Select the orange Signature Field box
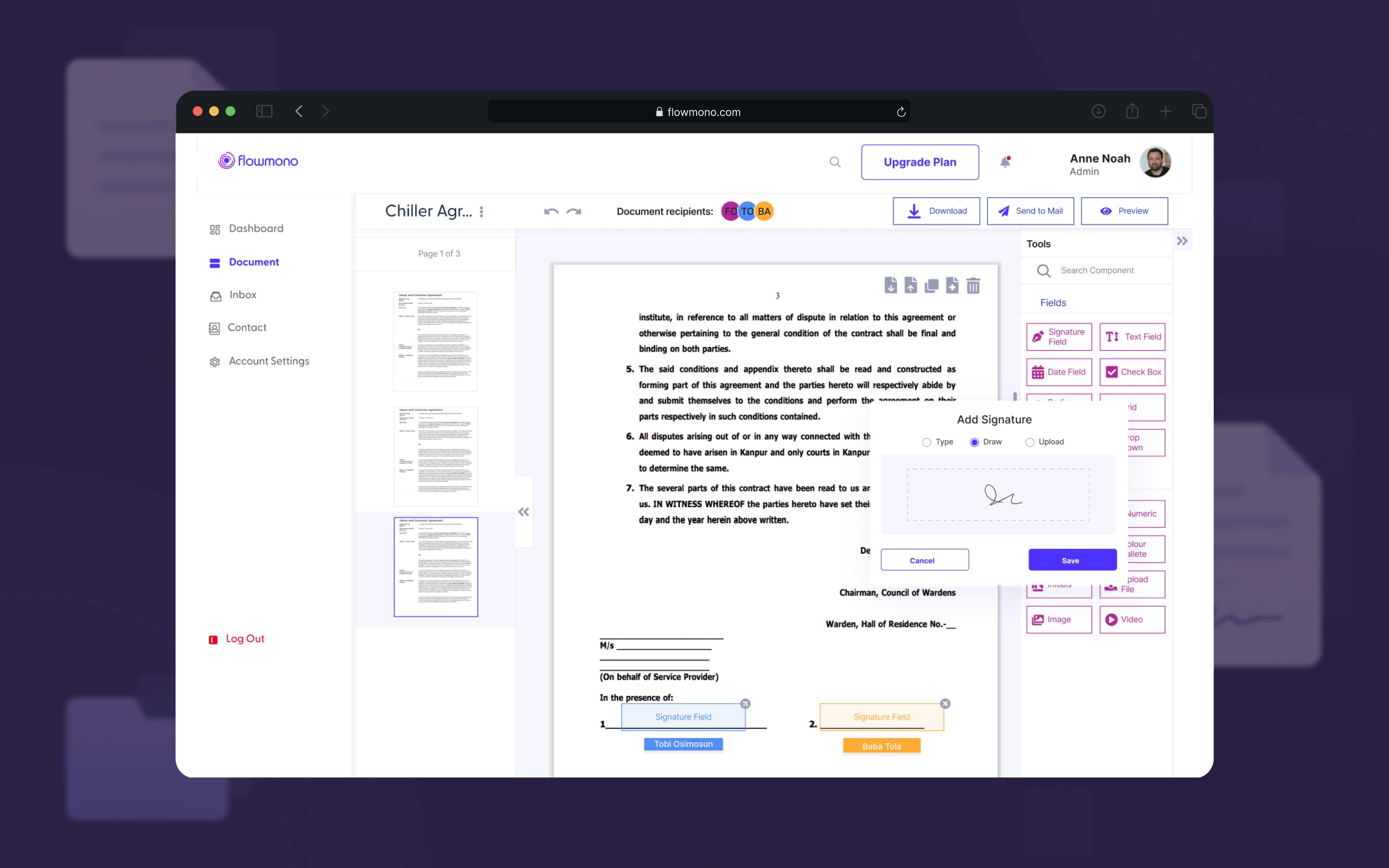 click(882, 717)
